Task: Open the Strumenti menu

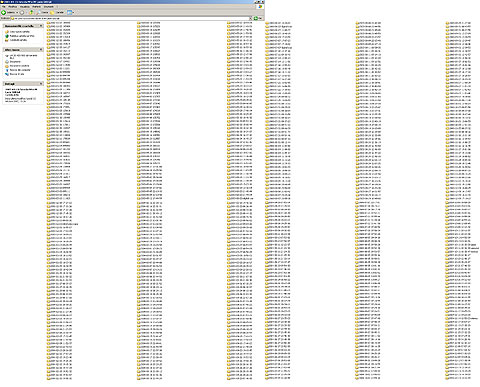Action: coord(49,7)
